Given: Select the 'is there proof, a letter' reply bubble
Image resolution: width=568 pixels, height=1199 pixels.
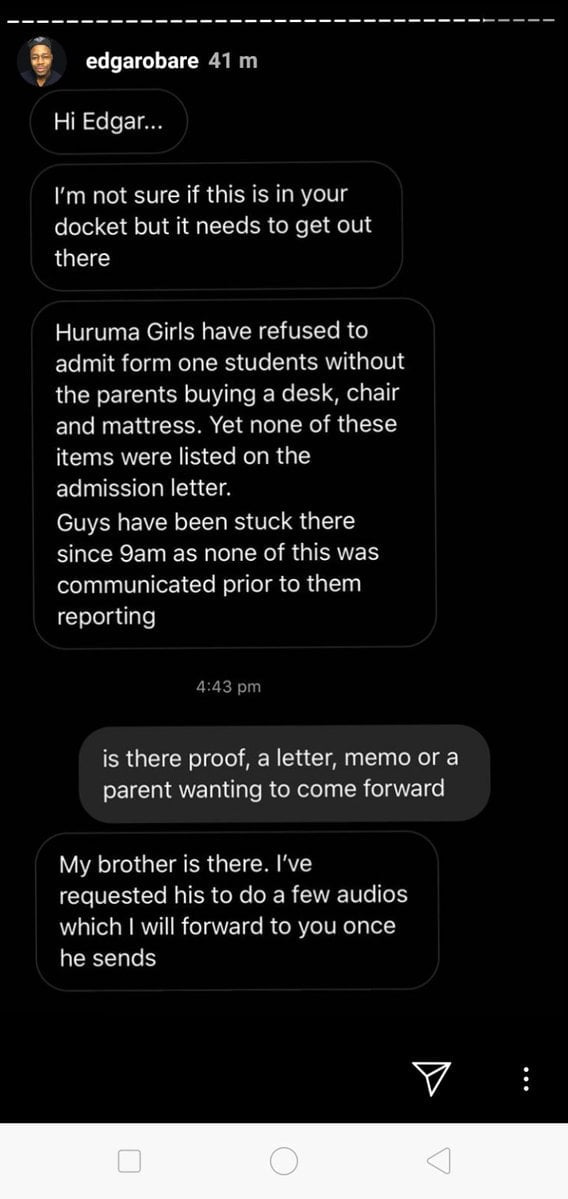Looking at the screenshot, I should 284,773.
